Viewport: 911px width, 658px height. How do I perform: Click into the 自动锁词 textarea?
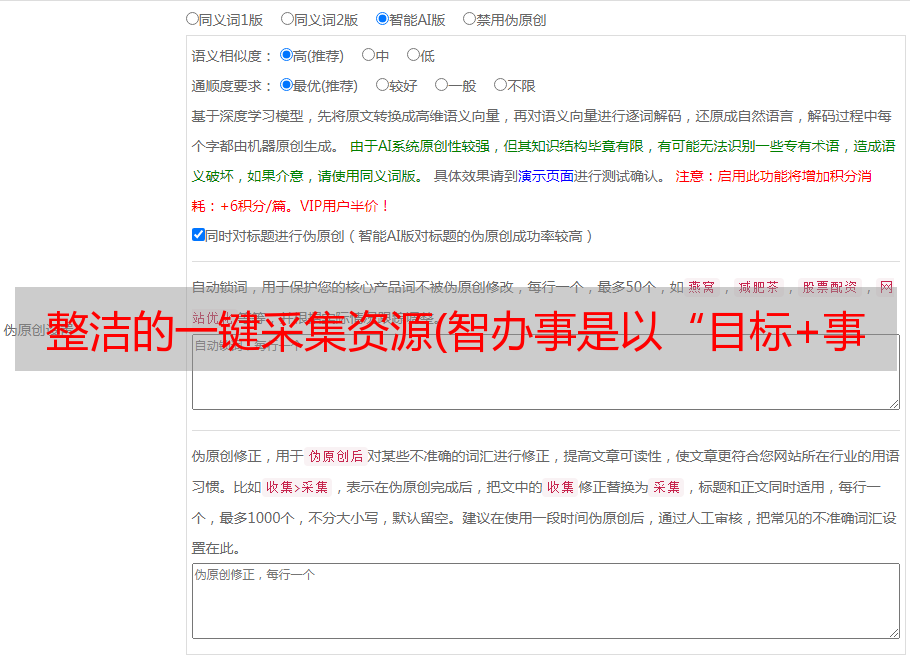546,372
